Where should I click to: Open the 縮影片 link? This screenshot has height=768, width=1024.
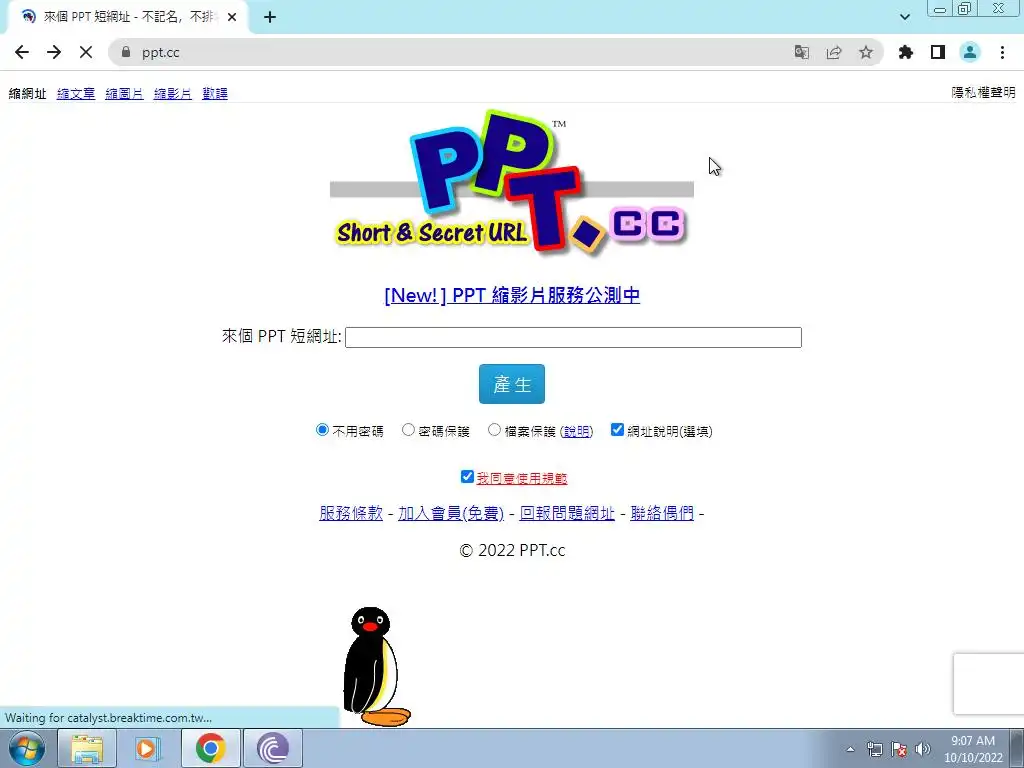pyautogui.click(x=172, y=93)
